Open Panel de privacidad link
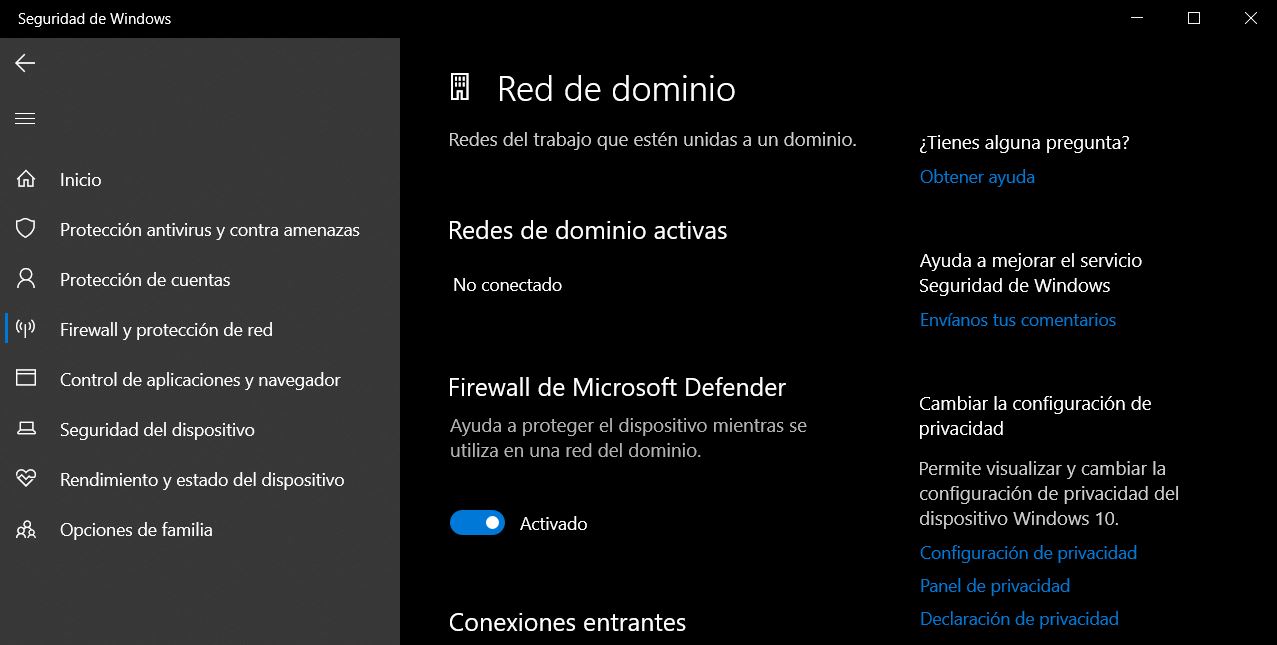1277x645 pixels. (x=995, y=586)
